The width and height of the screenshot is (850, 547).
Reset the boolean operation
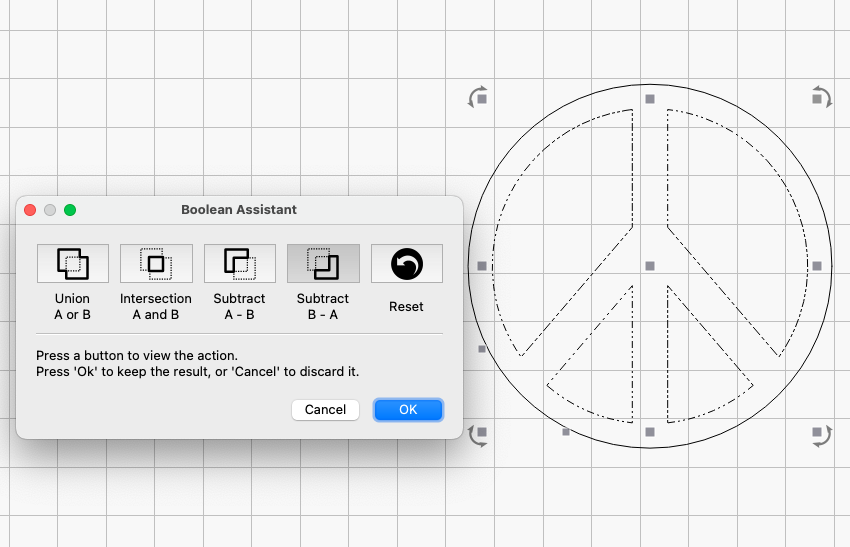tap(407, 263)
